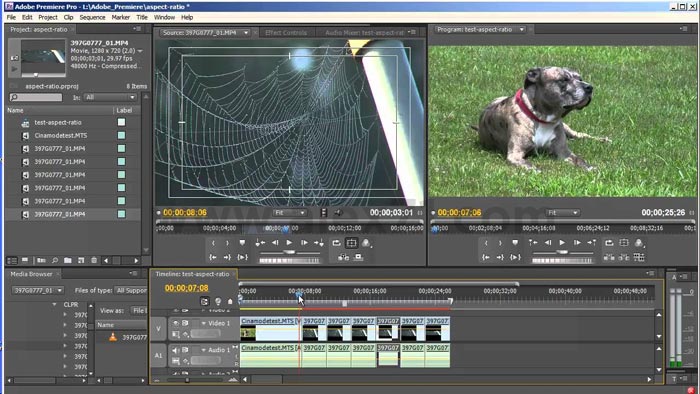Open Project panel In: All dropdown
The height and width of the screenshot is (394, 700).
click(110, 97)
